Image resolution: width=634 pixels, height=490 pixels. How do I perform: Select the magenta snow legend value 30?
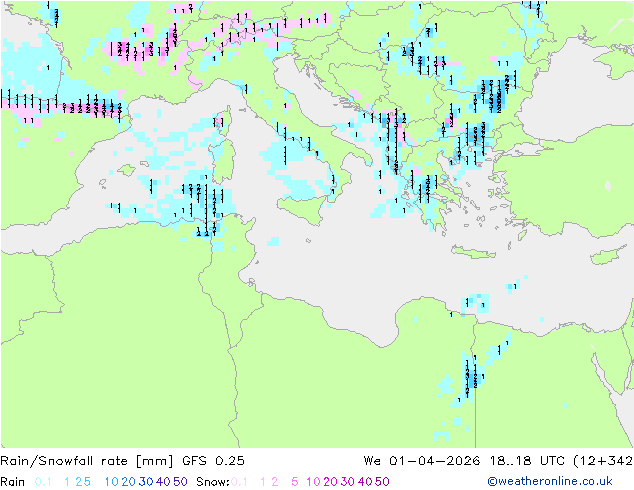[x=348, y=482]
